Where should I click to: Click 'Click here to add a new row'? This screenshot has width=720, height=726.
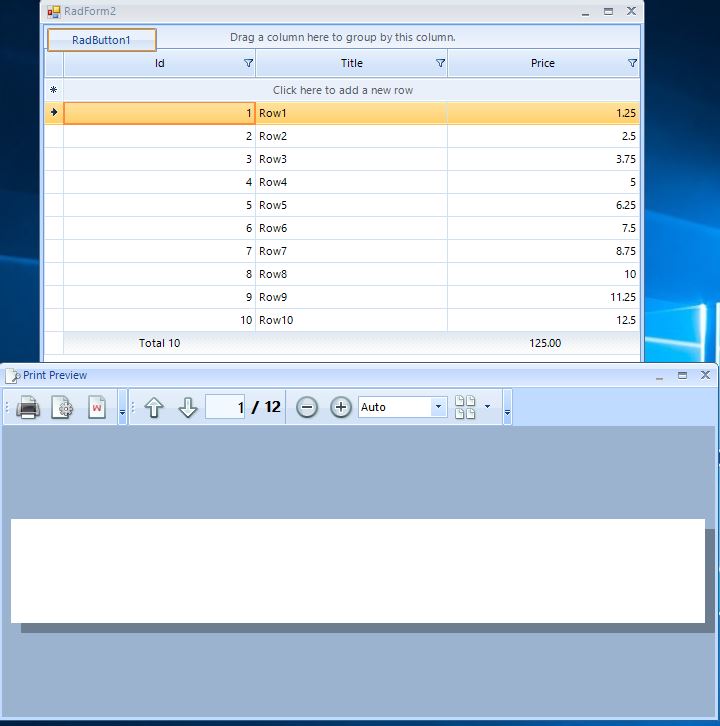[343, 90]
